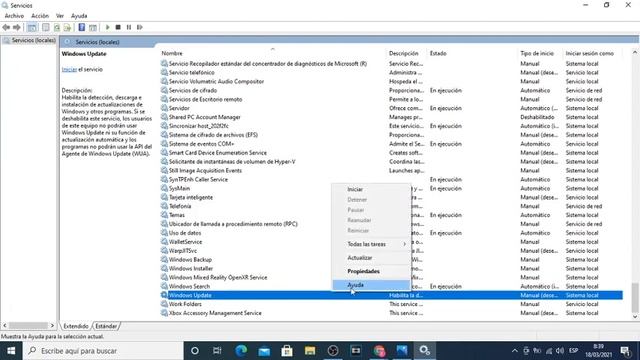Open Google Chrome from the taskbar

tap(379, 351)
